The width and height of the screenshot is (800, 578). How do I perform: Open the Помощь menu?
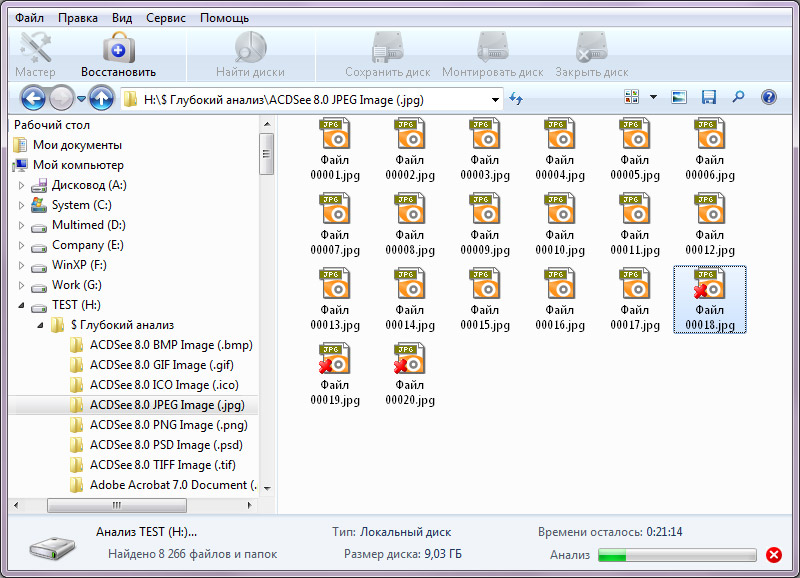224,18
